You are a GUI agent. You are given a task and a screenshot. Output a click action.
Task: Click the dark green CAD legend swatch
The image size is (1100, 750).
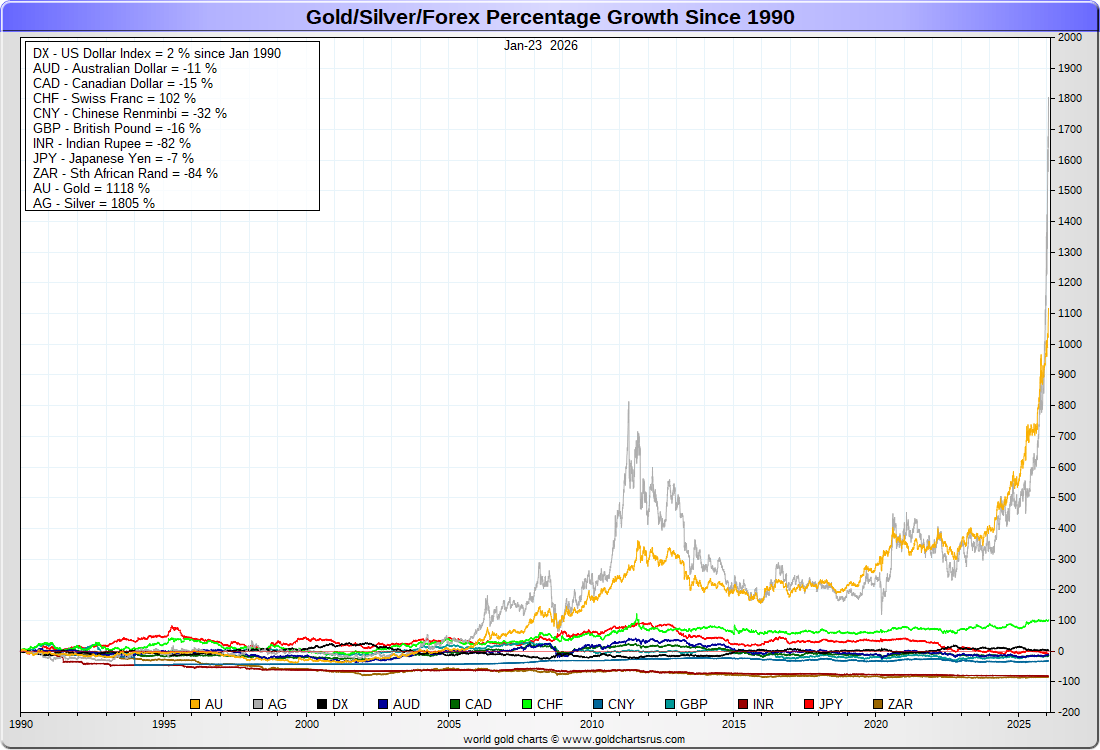tap(455, 704)
